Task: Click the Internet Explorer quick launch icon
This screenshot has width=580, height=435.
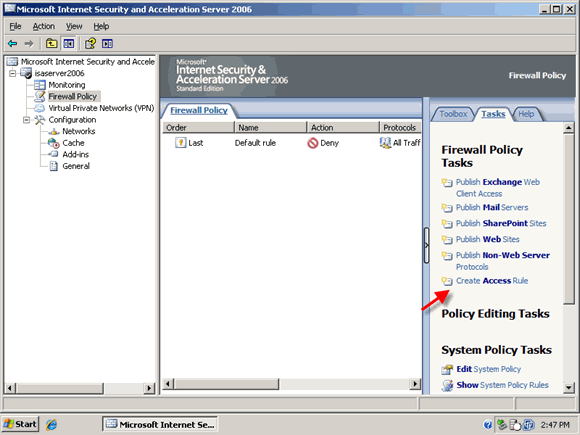Action: tap(51, 424)
